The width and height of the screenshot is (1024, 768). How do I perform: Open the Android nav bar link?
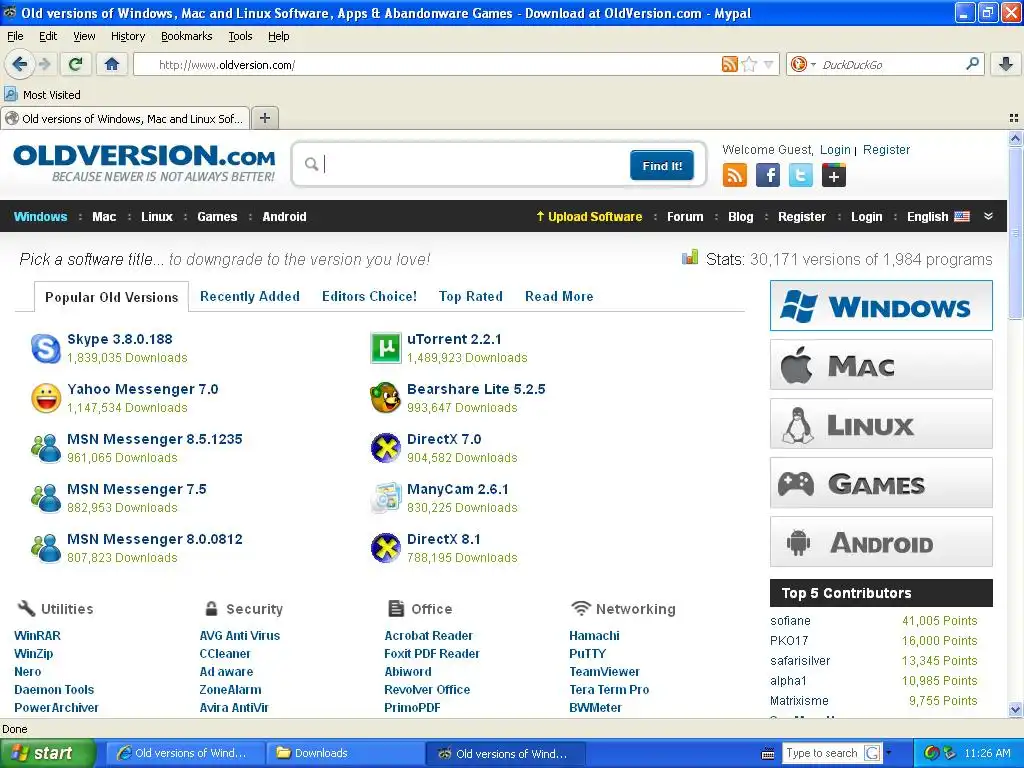coord(284,217)
